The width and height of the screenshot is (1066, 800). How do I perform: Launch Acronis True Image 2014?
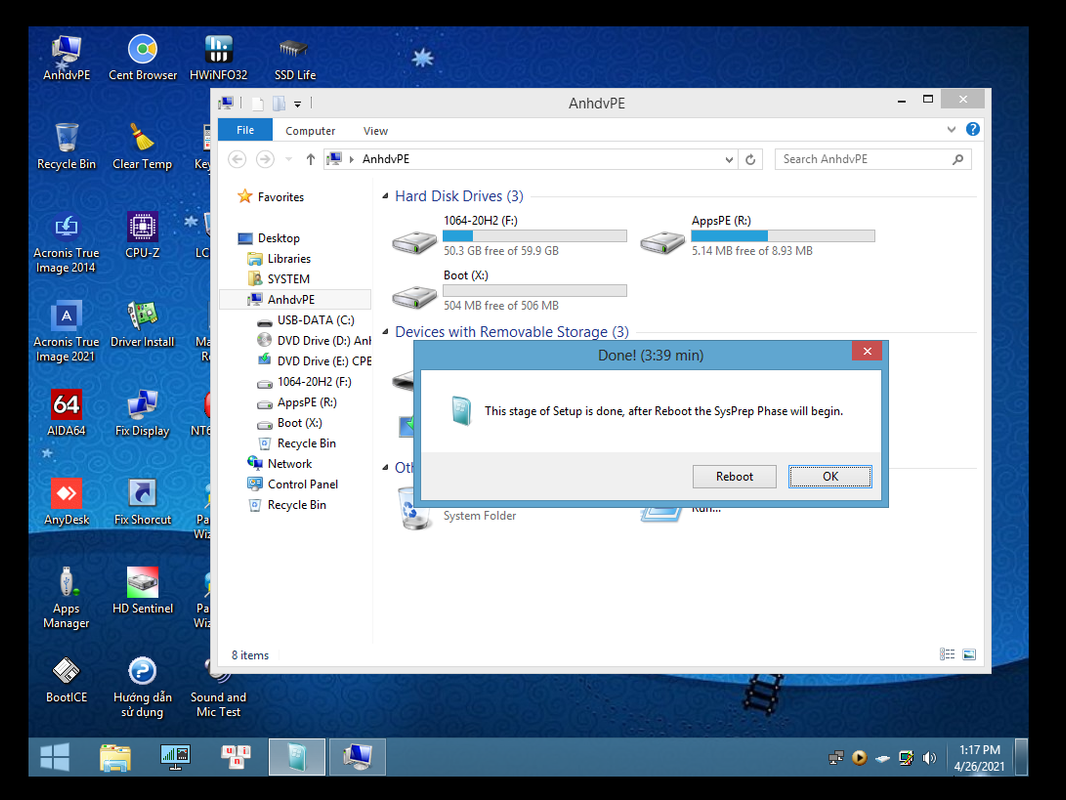click(x=67, y=243)
